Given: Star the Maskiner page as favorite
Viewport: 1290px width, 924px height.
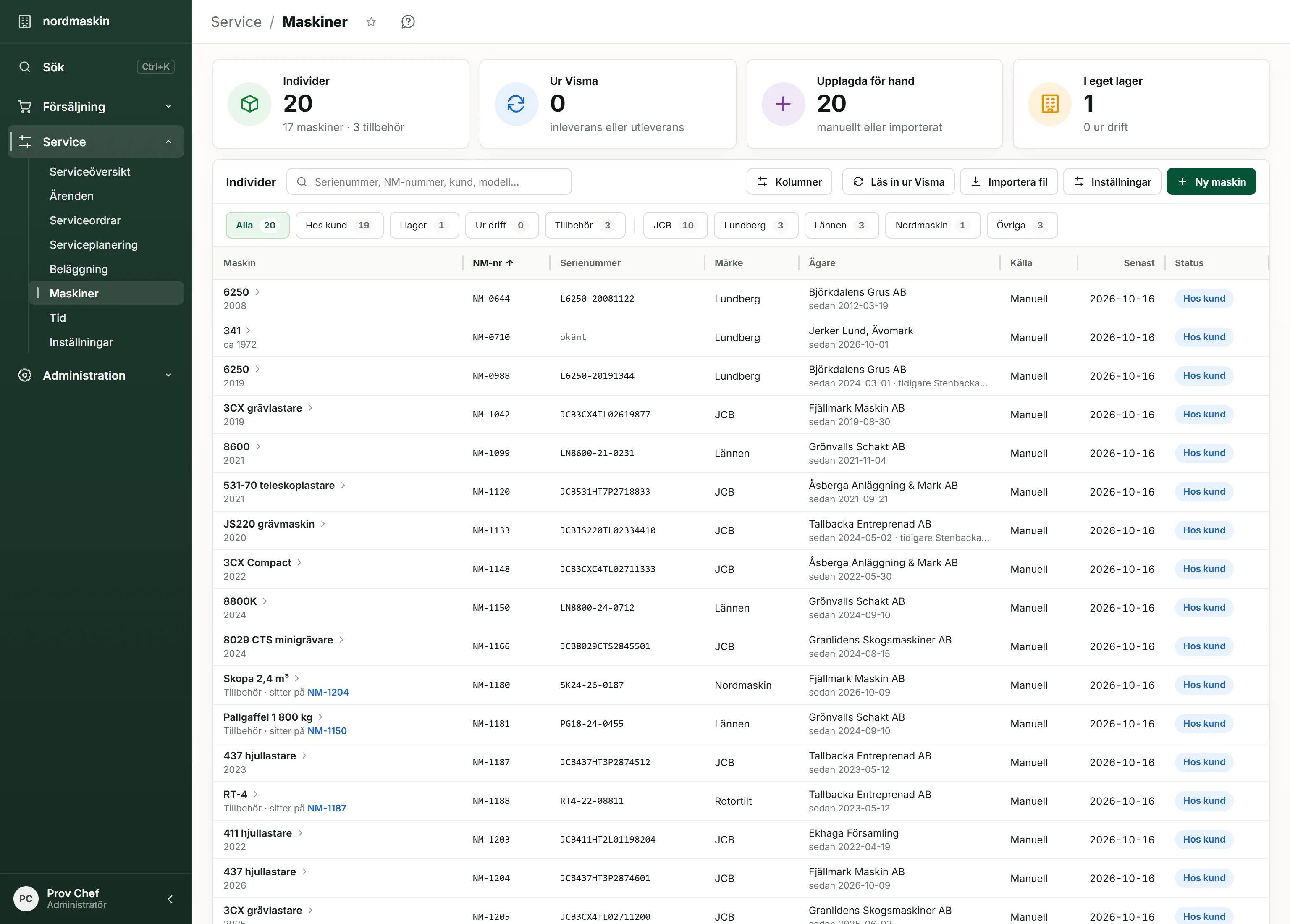Looking at the screenshot, I should [x=371, y=21].
